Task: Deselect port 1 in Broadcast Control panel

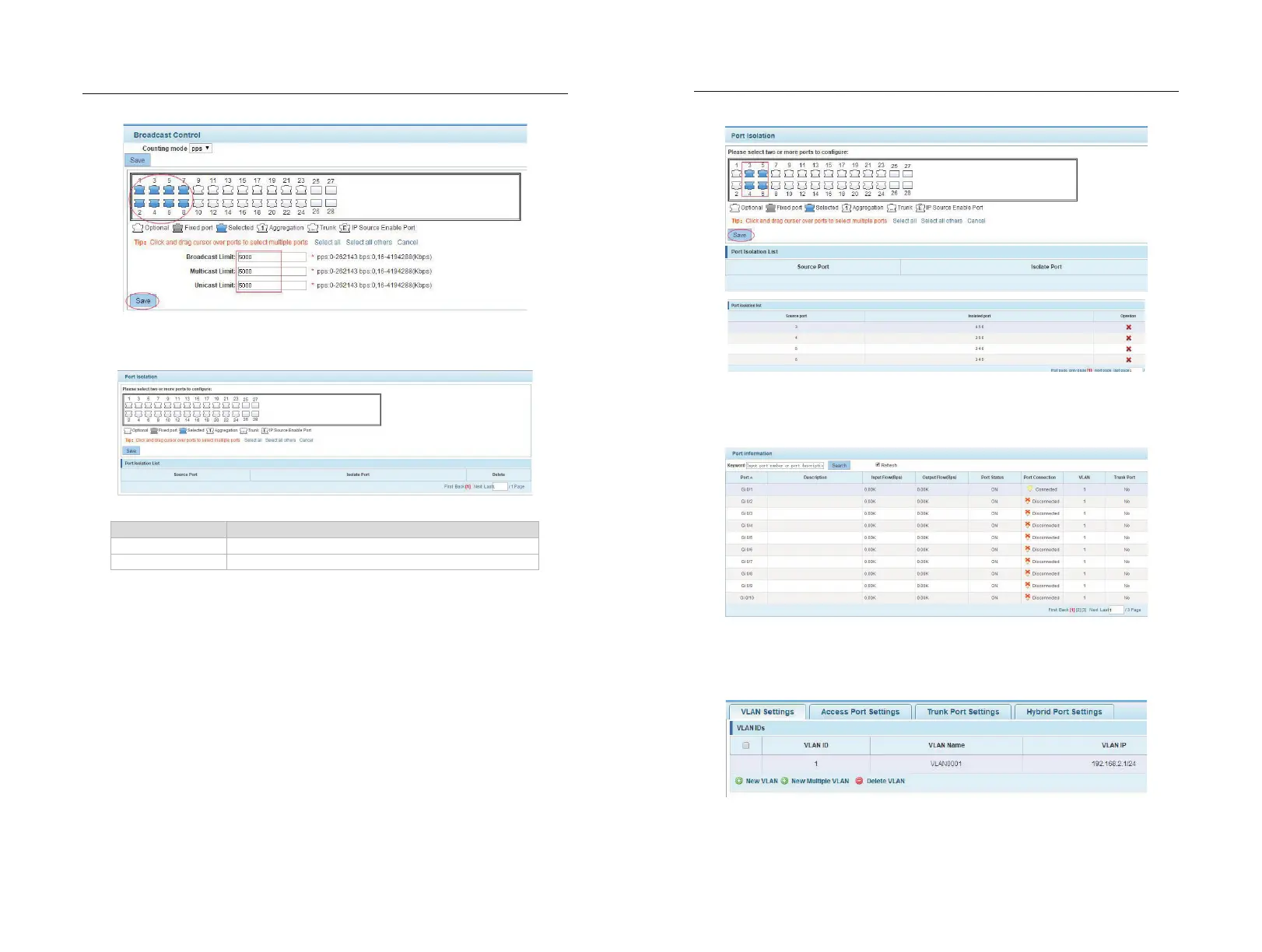Action: pyautogui.click(x=139, y=190)
